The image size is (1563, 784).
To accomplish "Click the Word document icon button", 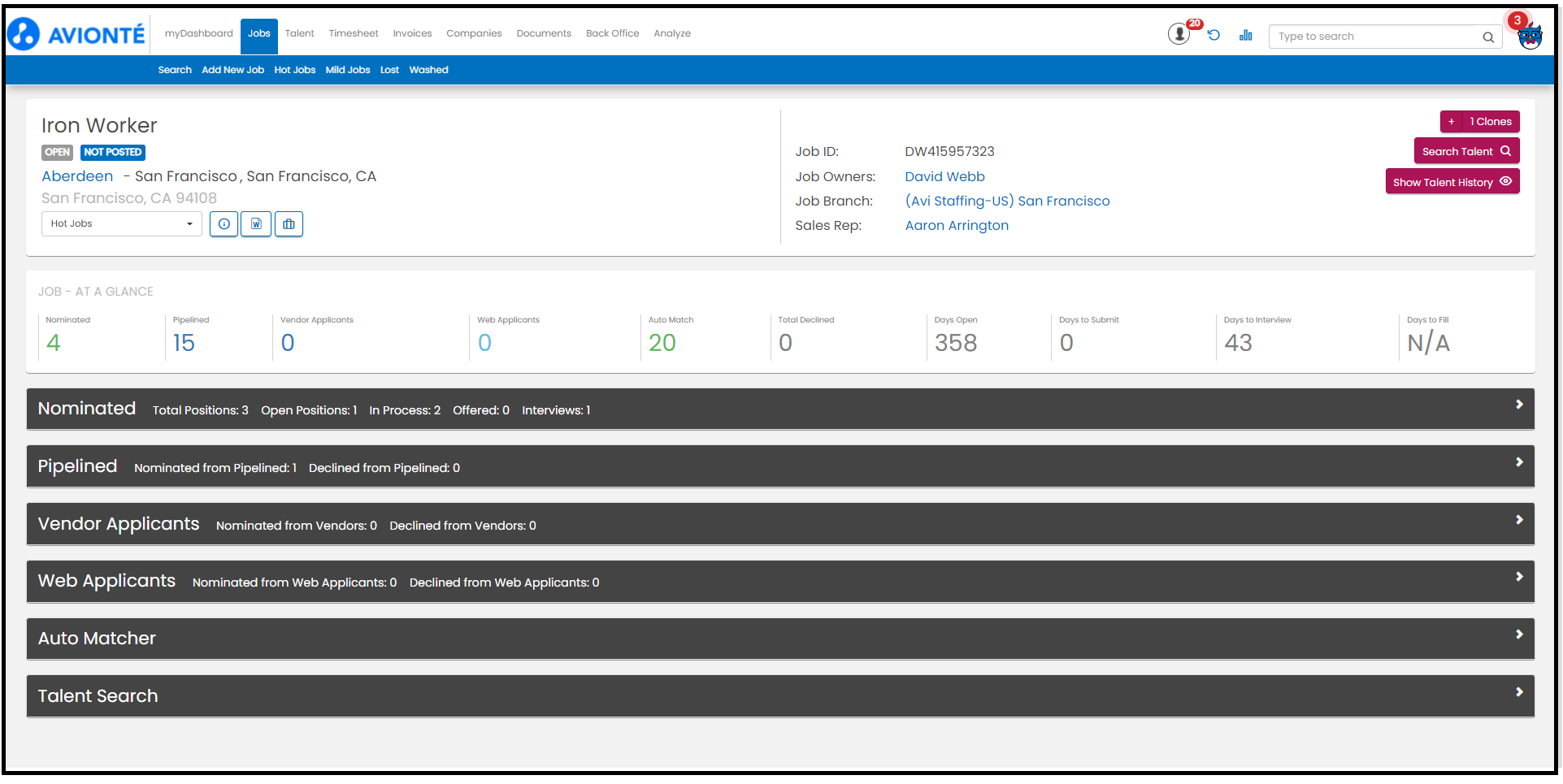I will coord(256,224).
